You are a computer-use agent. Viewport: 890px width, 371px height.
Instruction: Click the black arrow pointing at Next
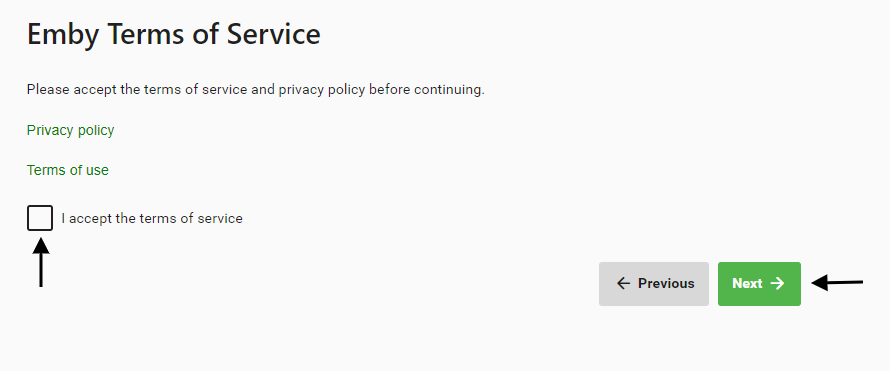pyautogui.click(x=837, y=283)
